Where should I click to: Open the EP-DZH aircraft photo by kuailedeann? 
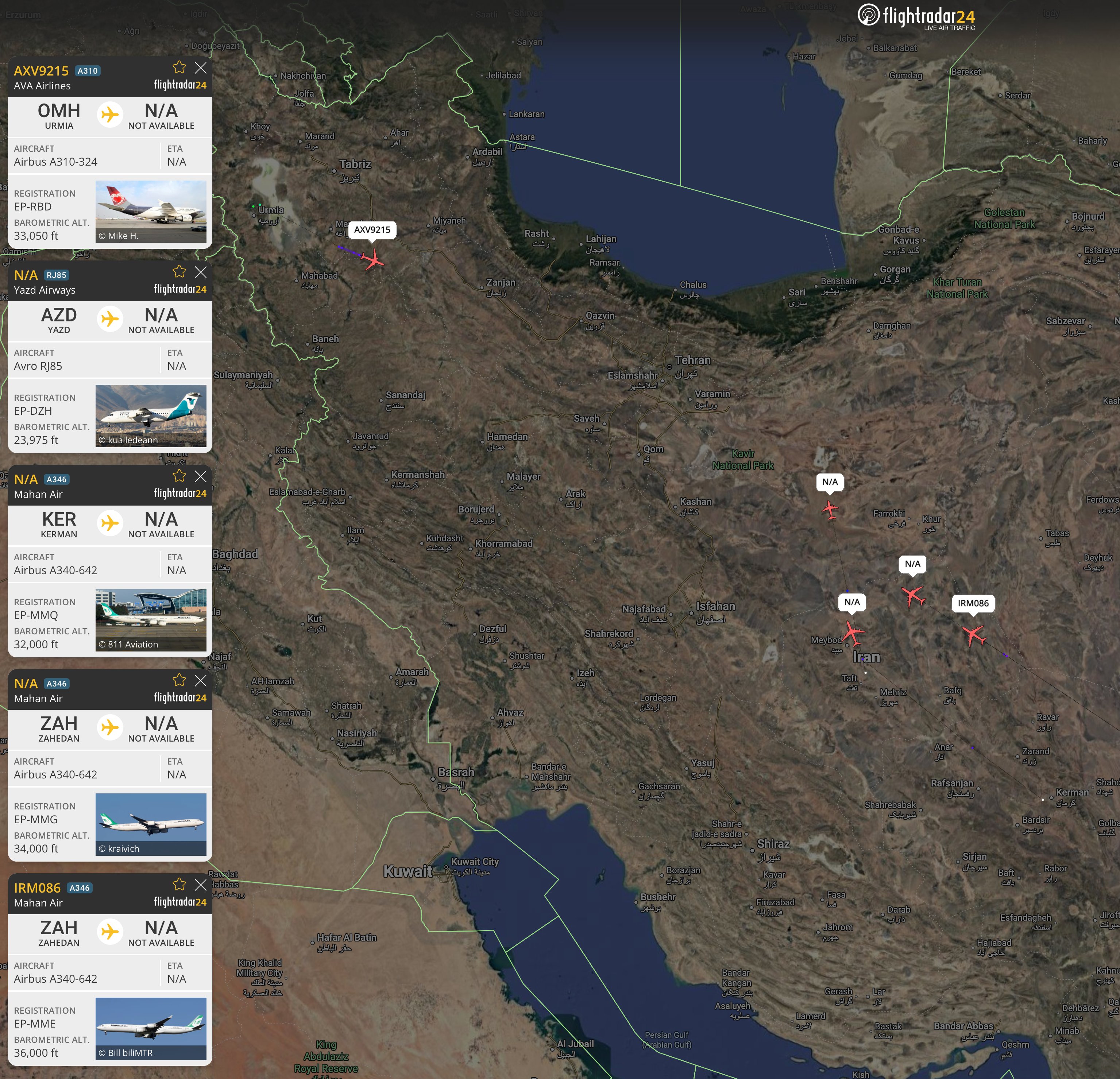(151, 415)
